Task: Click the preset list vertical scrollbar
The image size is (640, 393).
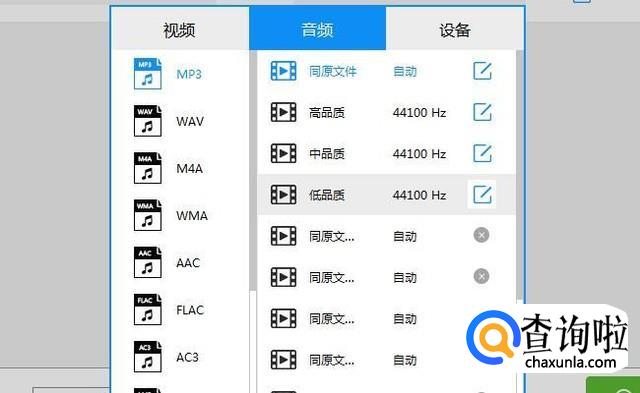Action: click(x=519, y=175)
